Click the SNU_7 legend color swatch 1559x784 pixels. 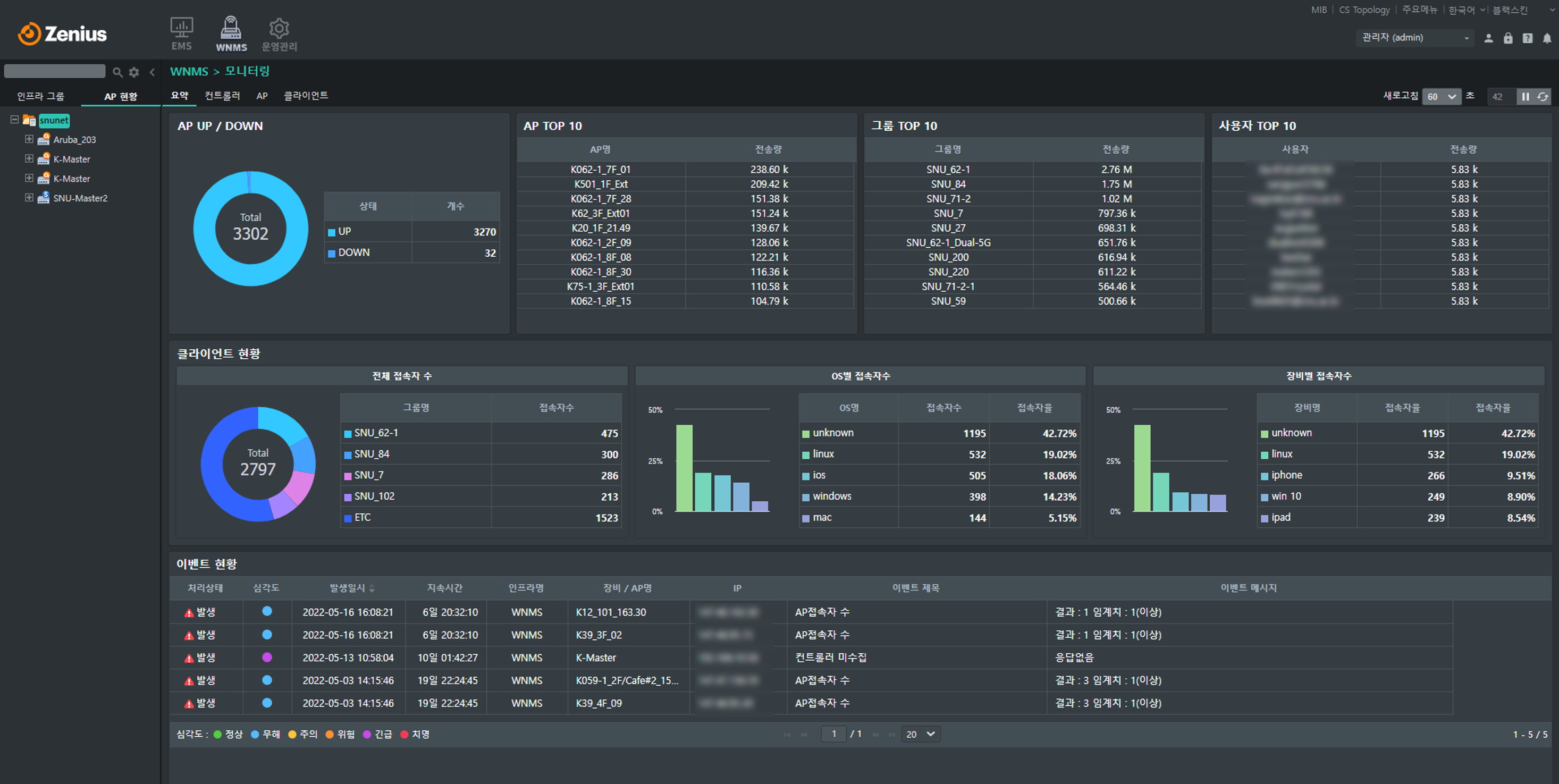coord(348,476)
